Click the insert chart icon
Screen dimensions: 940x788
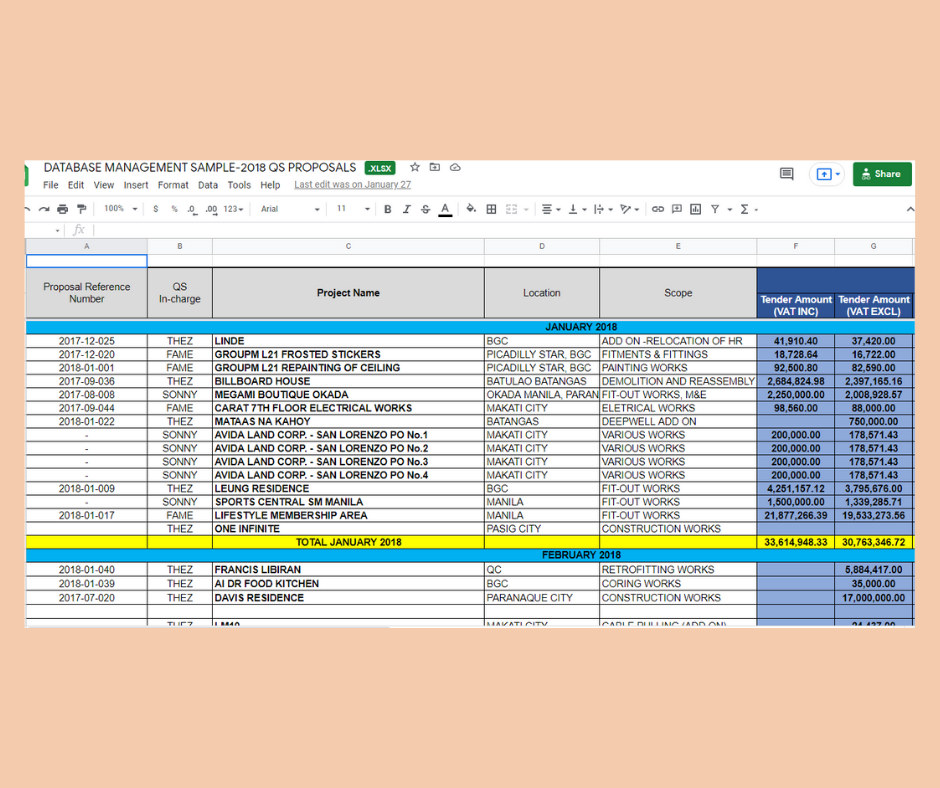pyautogui.click(x=695, y=209)
